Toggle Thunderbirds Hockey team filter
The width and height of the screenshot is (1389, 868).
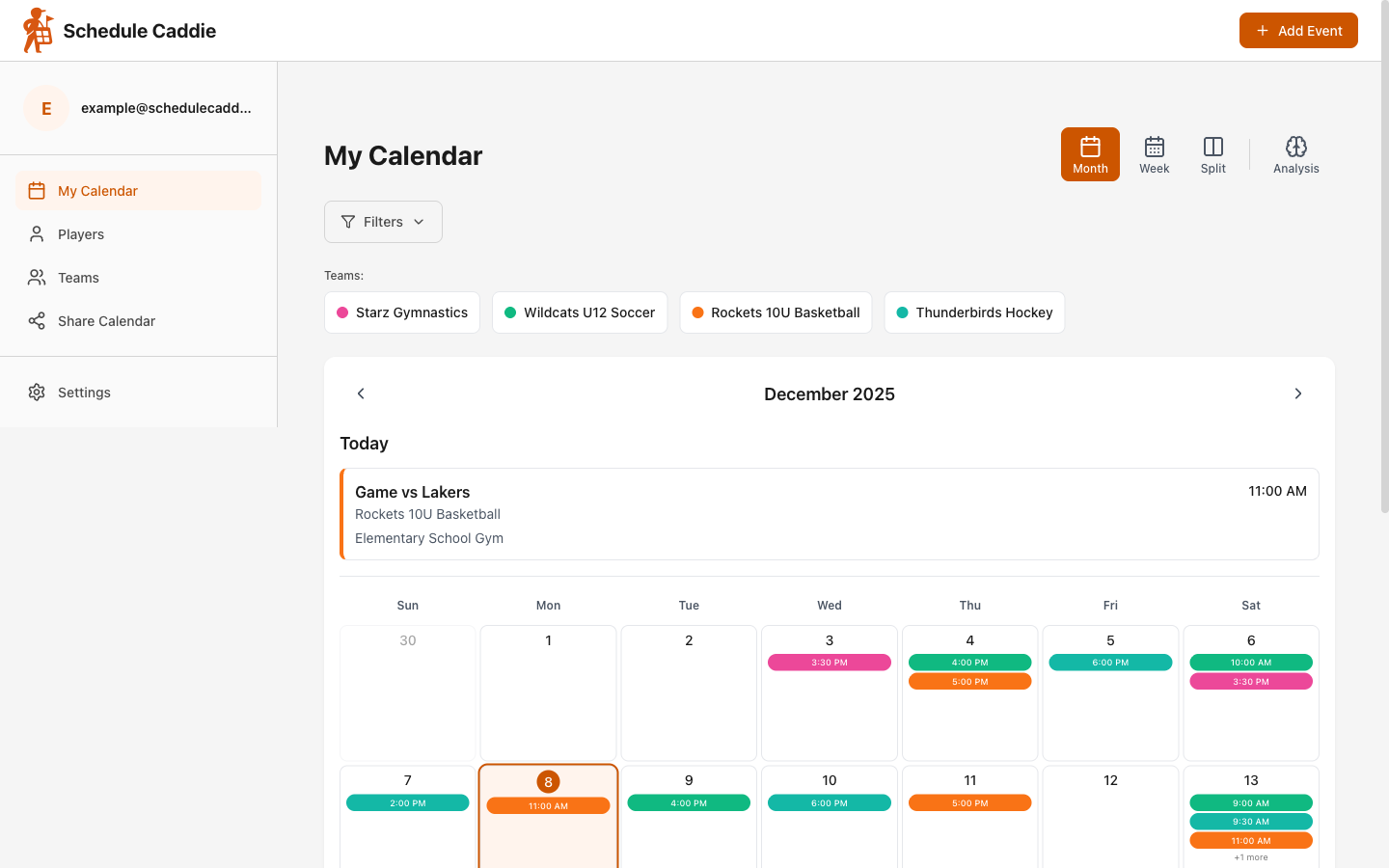pos(974,312)
